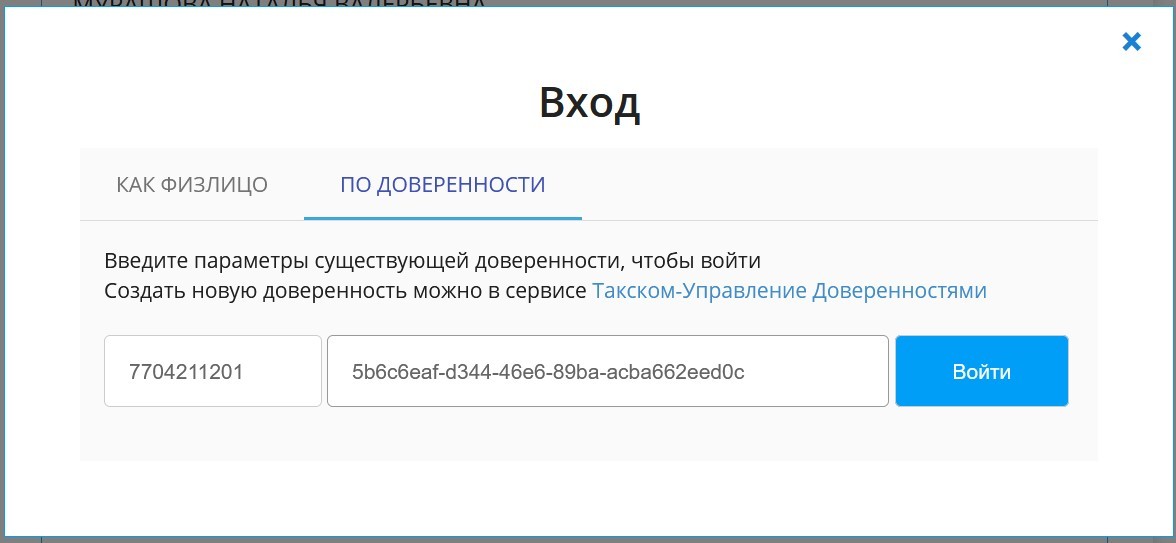Viewport: 1176px width, 543px height.
Task: Select the ПО ДОВЕРЕННОСТИ tab
Action: 442,185
